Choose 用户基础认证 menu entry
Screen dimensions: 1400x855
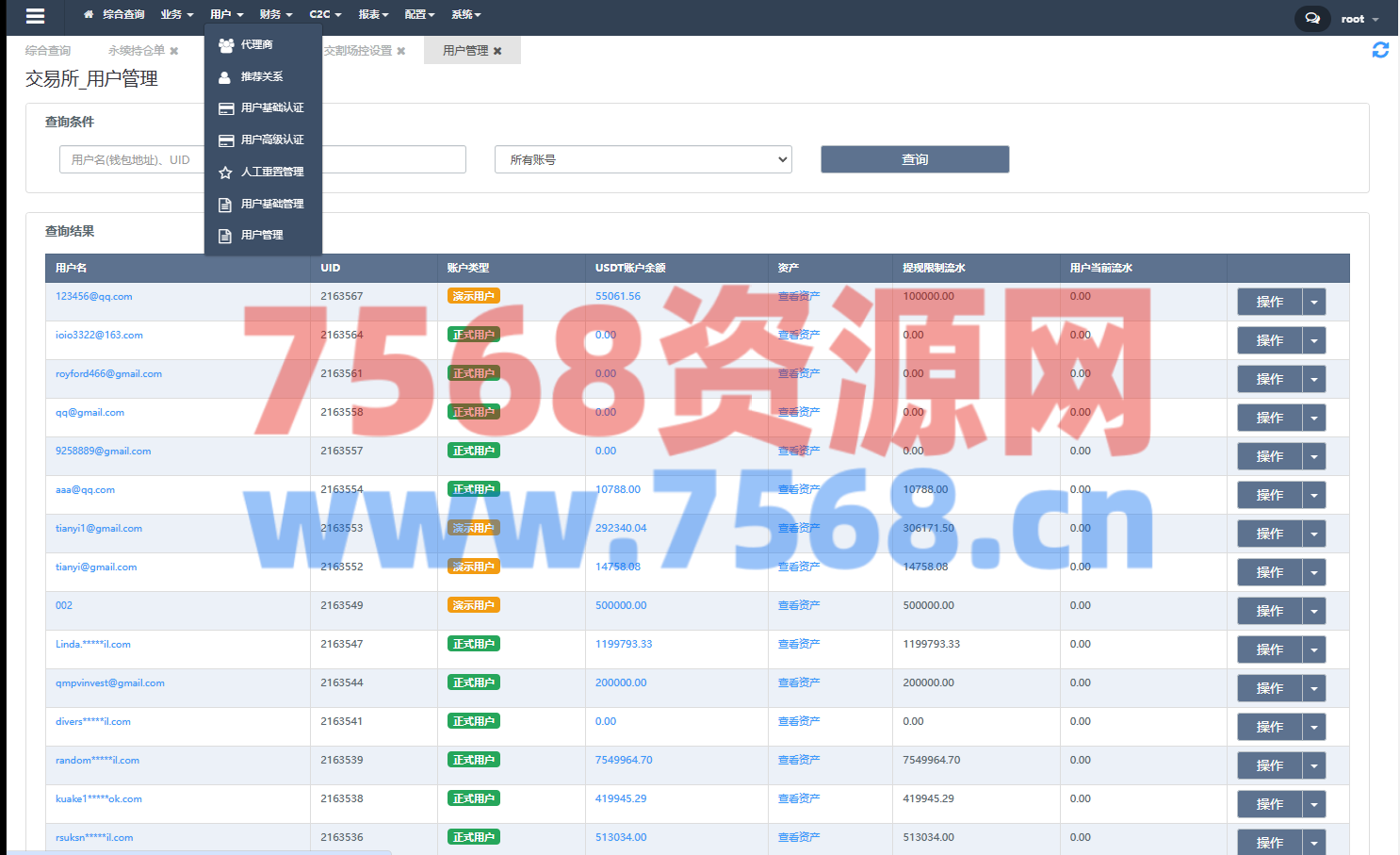click(271, 108)
